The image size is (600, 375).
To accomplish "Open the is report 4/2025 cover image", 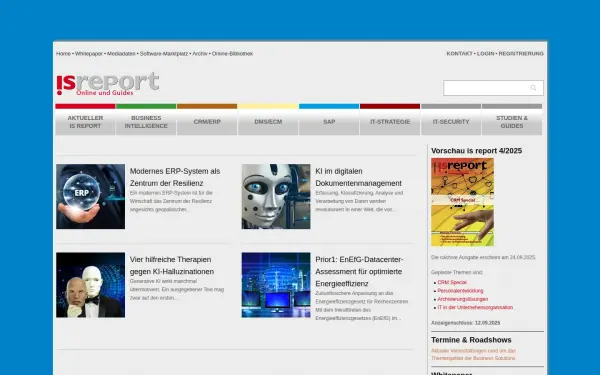I will 462,202.
